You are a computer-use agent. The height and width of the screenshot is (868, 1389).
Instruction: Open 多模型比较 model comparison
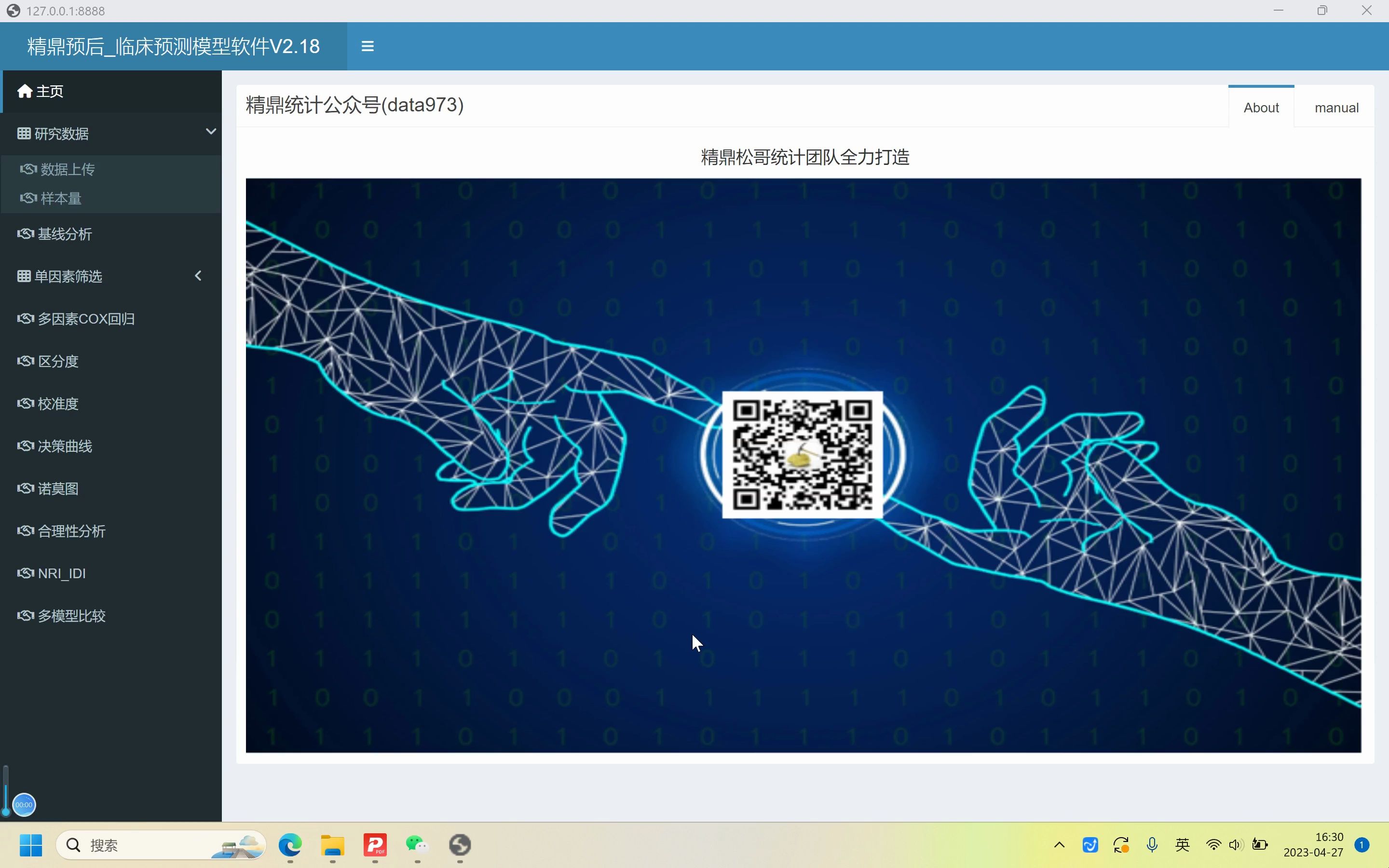coord(70,615)
